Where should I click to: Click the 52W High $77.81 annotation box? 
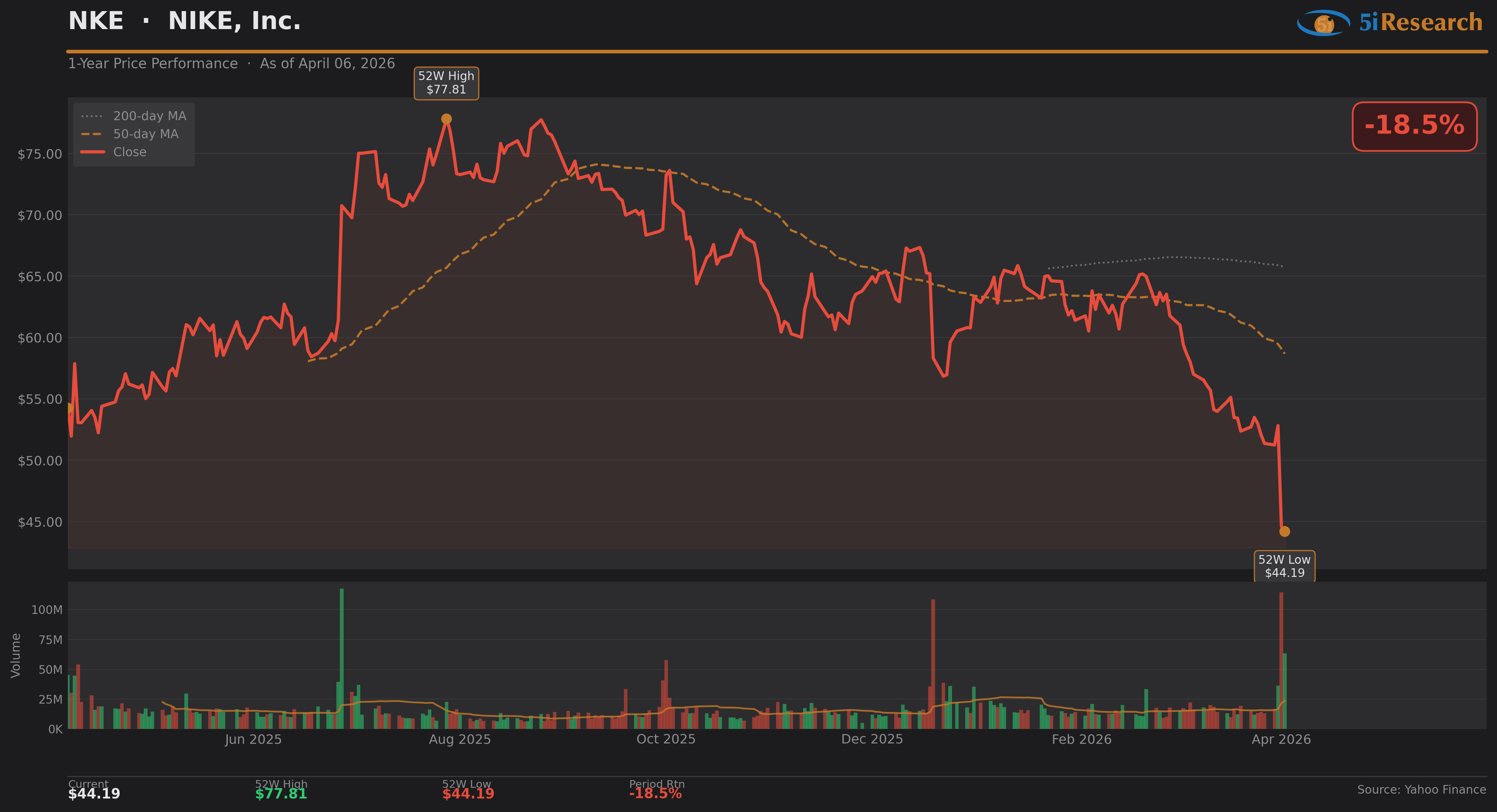446,83
